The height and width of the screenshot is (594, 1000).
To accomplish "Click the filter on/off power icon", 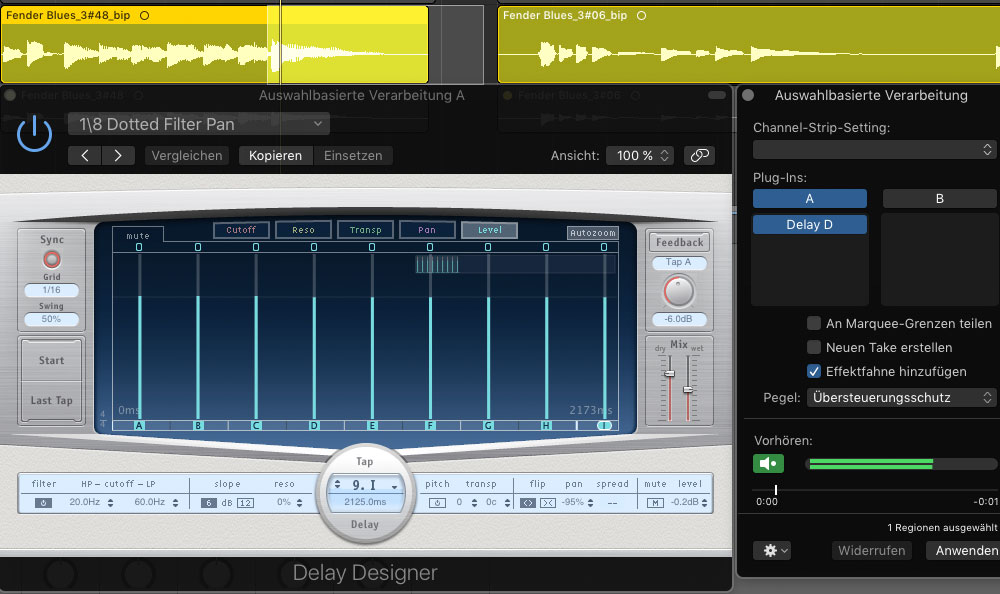I will point(44,502).
